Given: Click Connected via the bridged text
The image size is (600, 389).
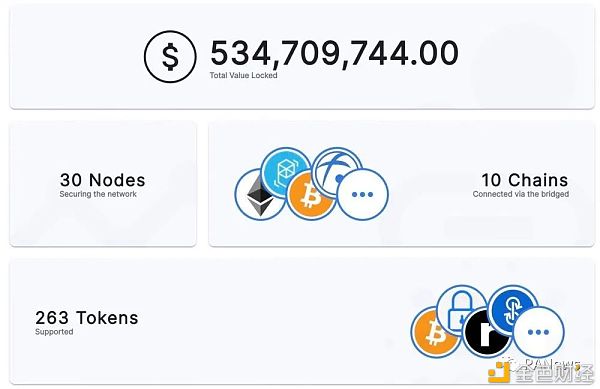Looking at the screenshot, I should (x=521, y=194).
